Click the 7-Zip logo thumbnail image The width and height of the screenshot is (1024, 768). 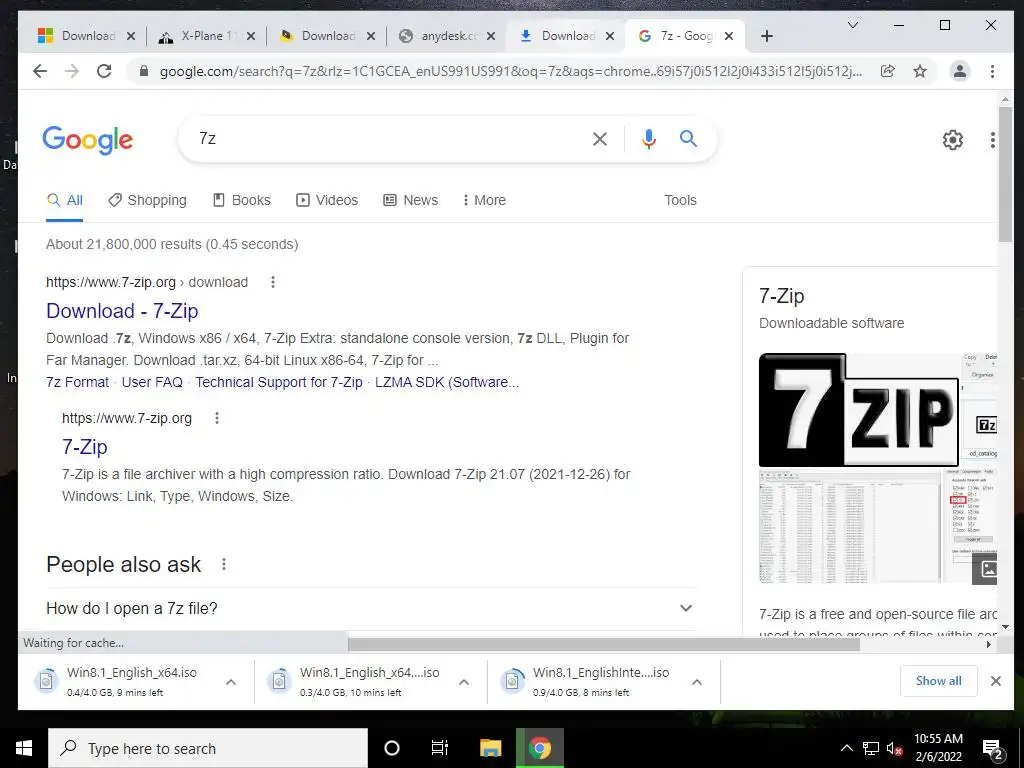tap(859, 410)
